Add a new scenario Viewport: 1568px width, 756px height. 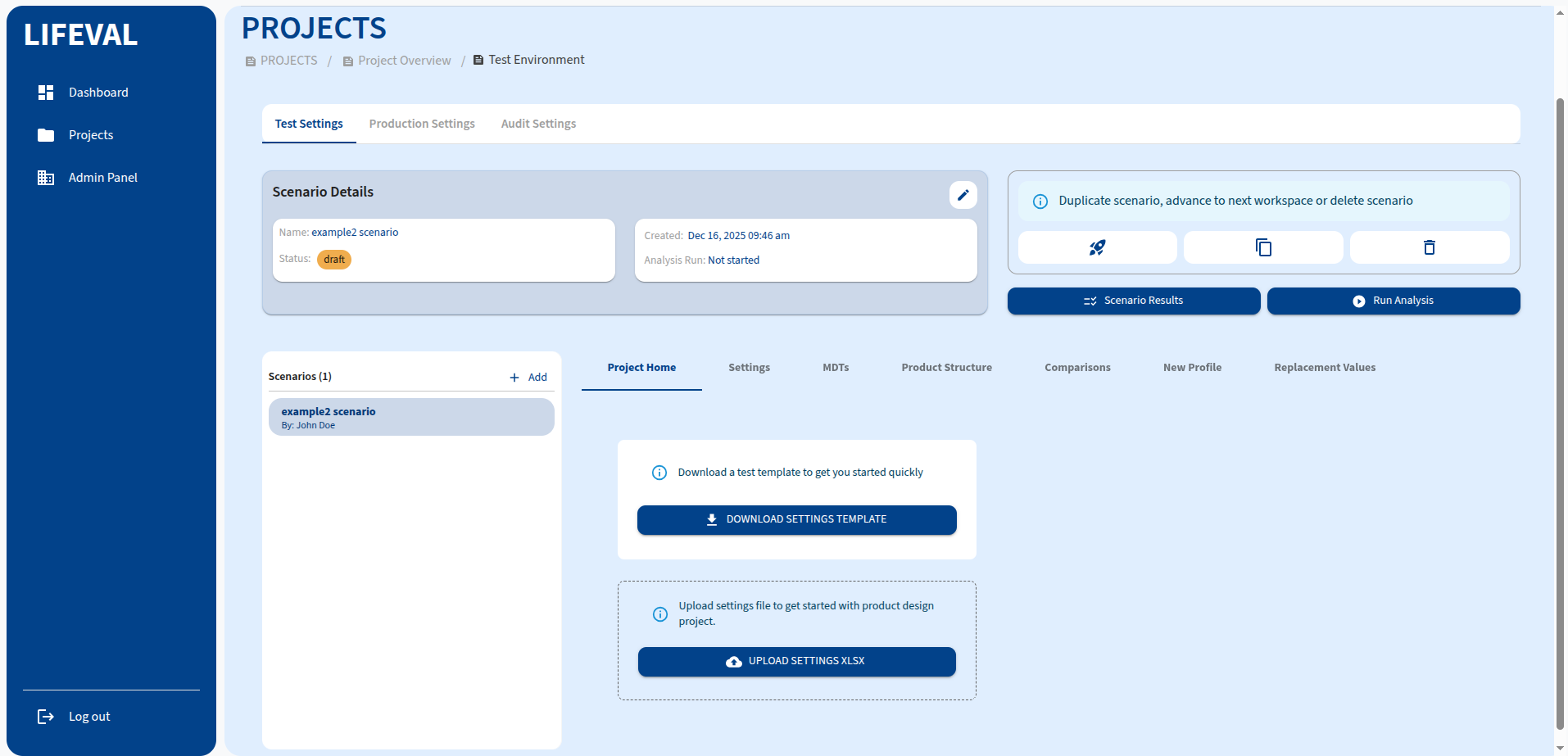pyautogui.click(x=528, y=377)
